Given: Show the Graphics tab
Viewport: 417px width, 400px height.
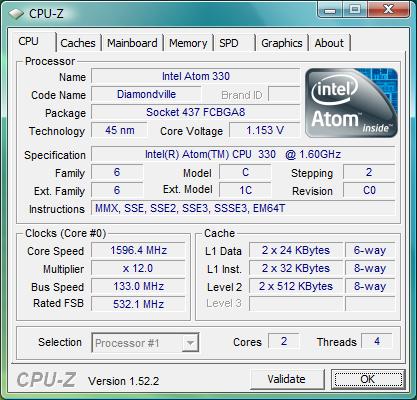Looking at the screenshot, I should (282, 43).
